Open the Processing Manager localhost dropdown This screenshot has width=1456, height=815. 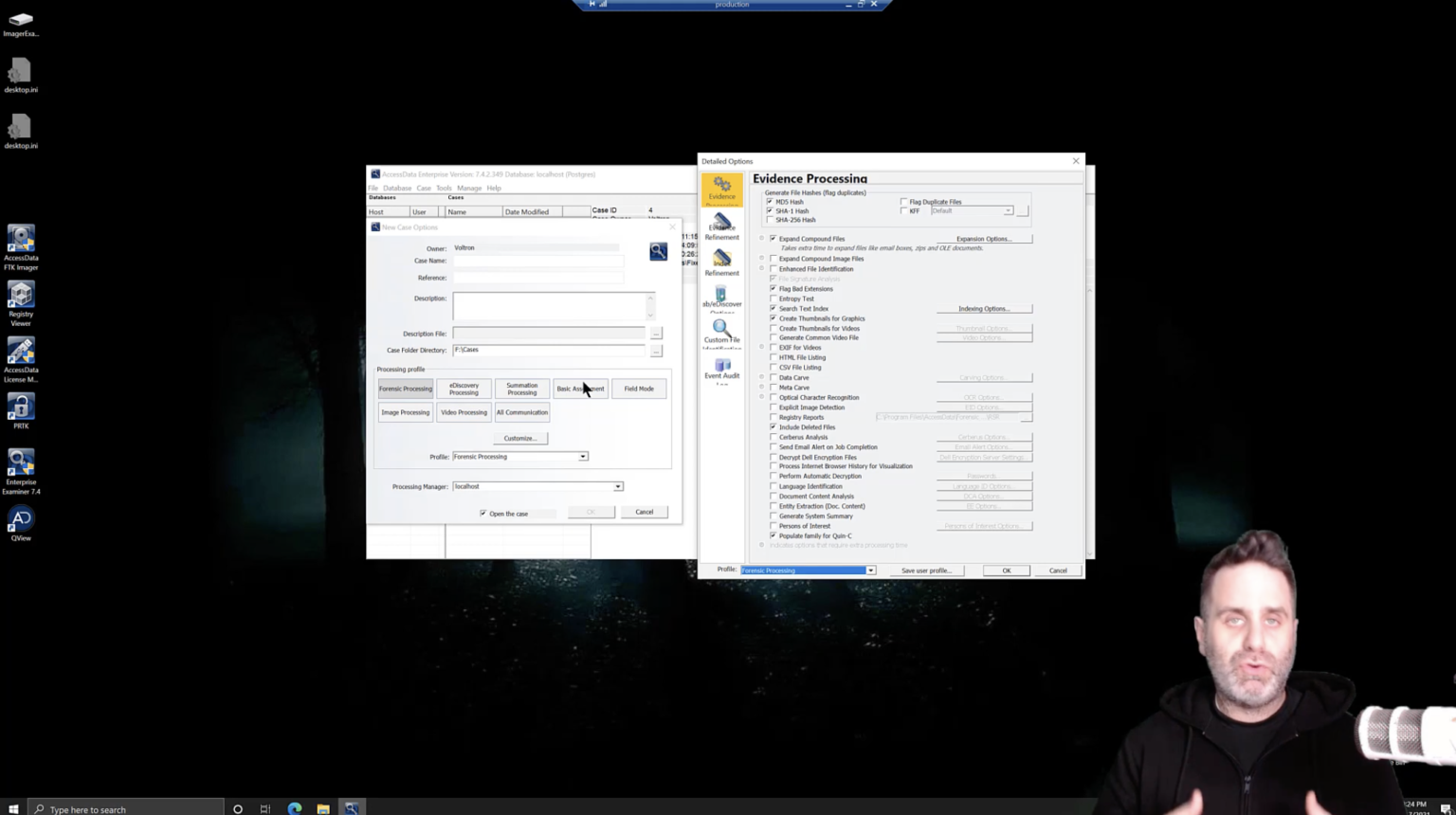click(x=617, y=486)
